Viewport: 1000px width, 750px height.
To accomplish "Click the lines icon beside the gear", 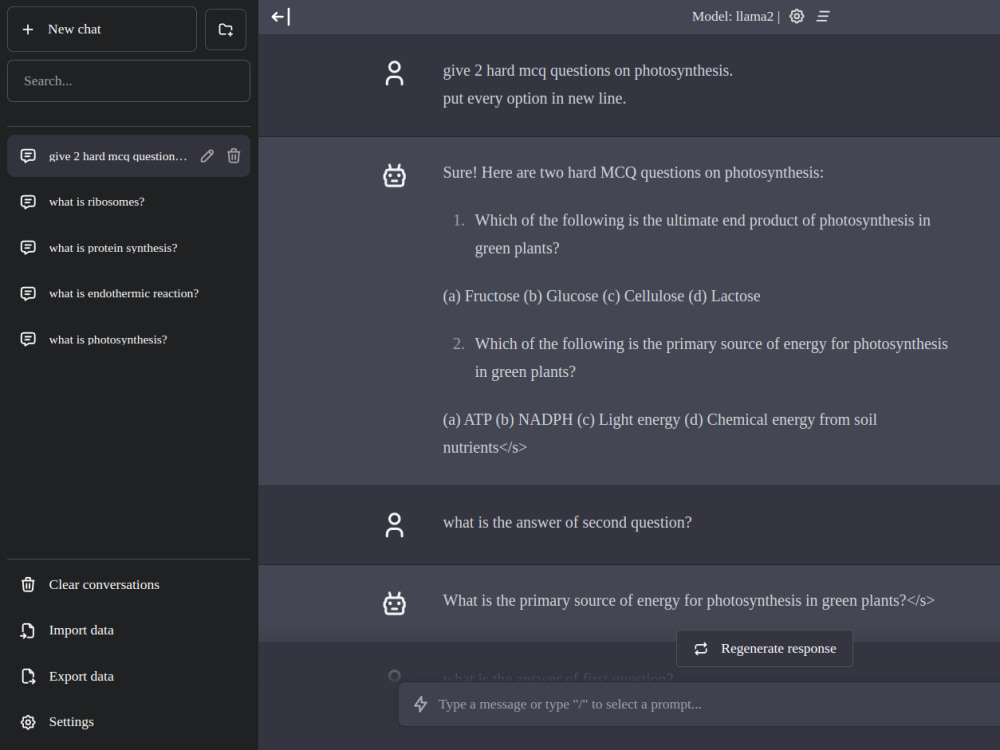I will coord(822,16).
